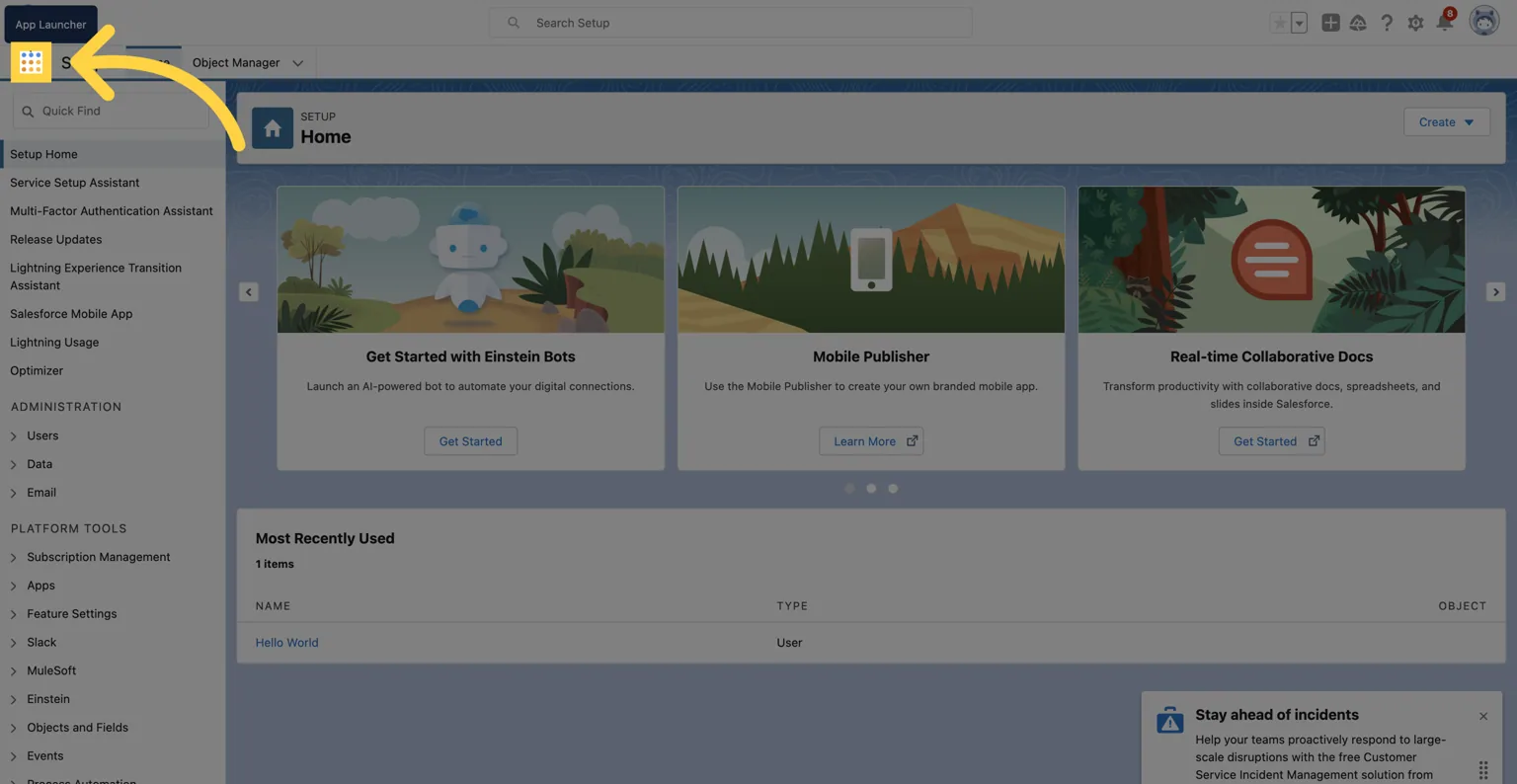
Task: Open Release Updates in the sidebar
Action: 56,240
